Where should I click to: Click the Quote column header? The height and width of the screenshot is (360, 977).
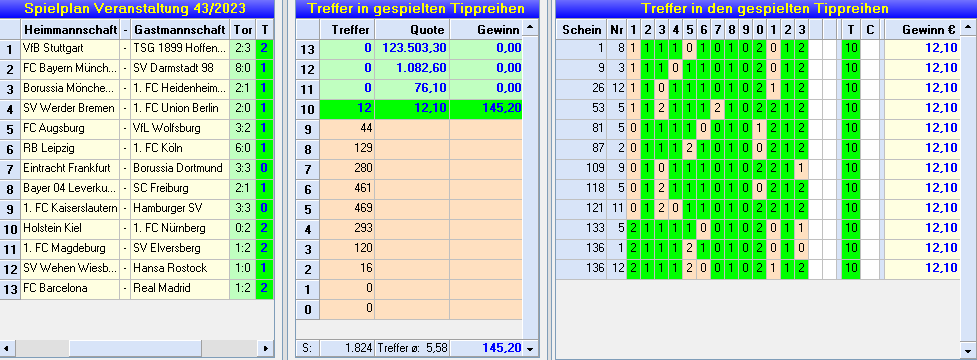pos(412,29)
